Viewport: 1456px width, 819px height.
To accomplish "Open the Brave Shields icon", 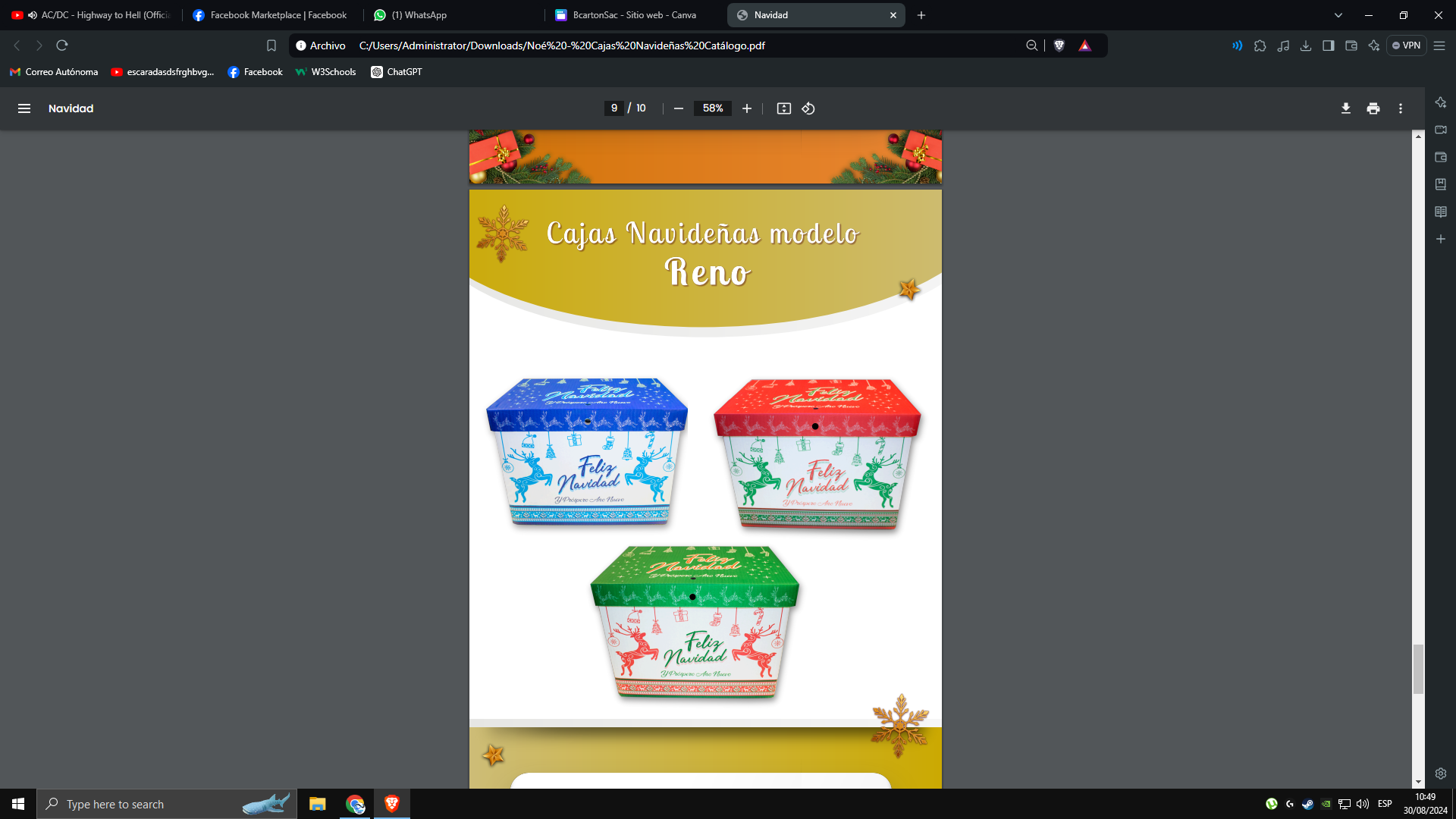I will [x=1059, y=45].
